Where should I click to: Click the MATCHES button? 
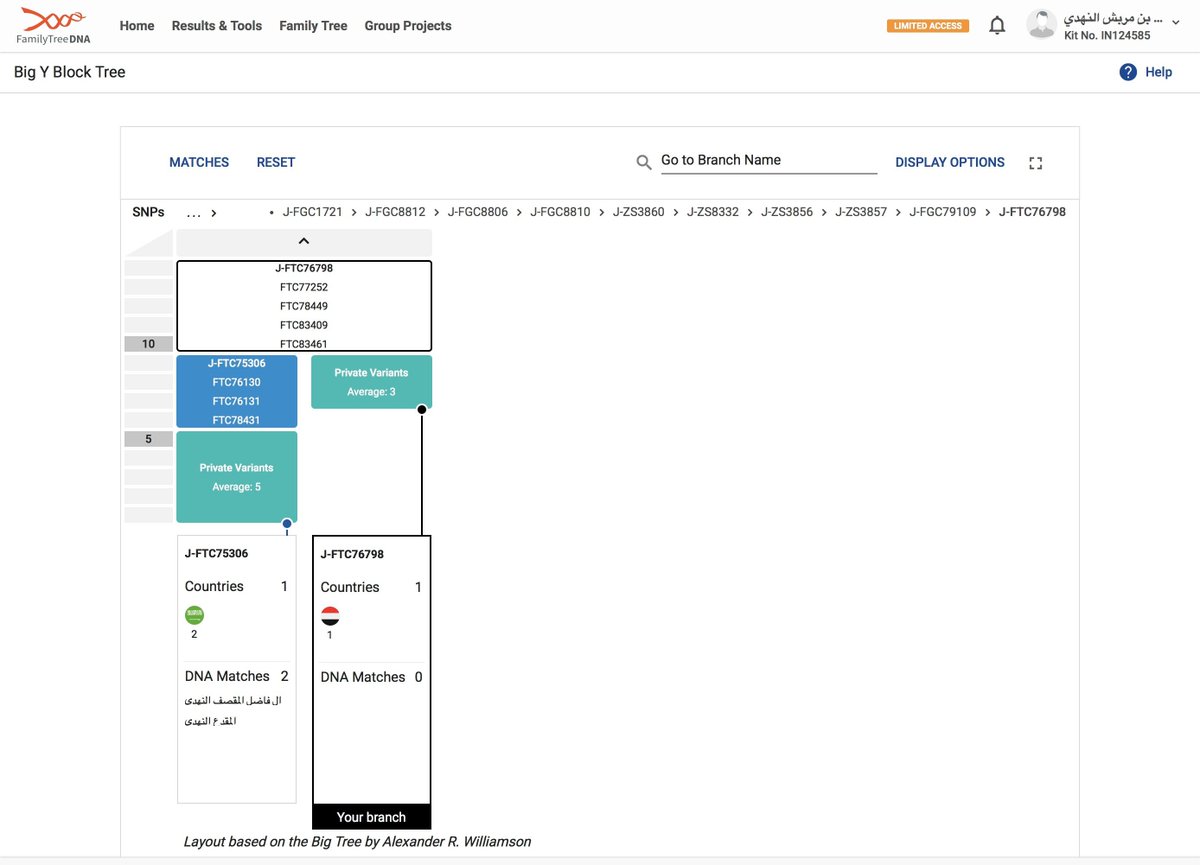[199, 162]
